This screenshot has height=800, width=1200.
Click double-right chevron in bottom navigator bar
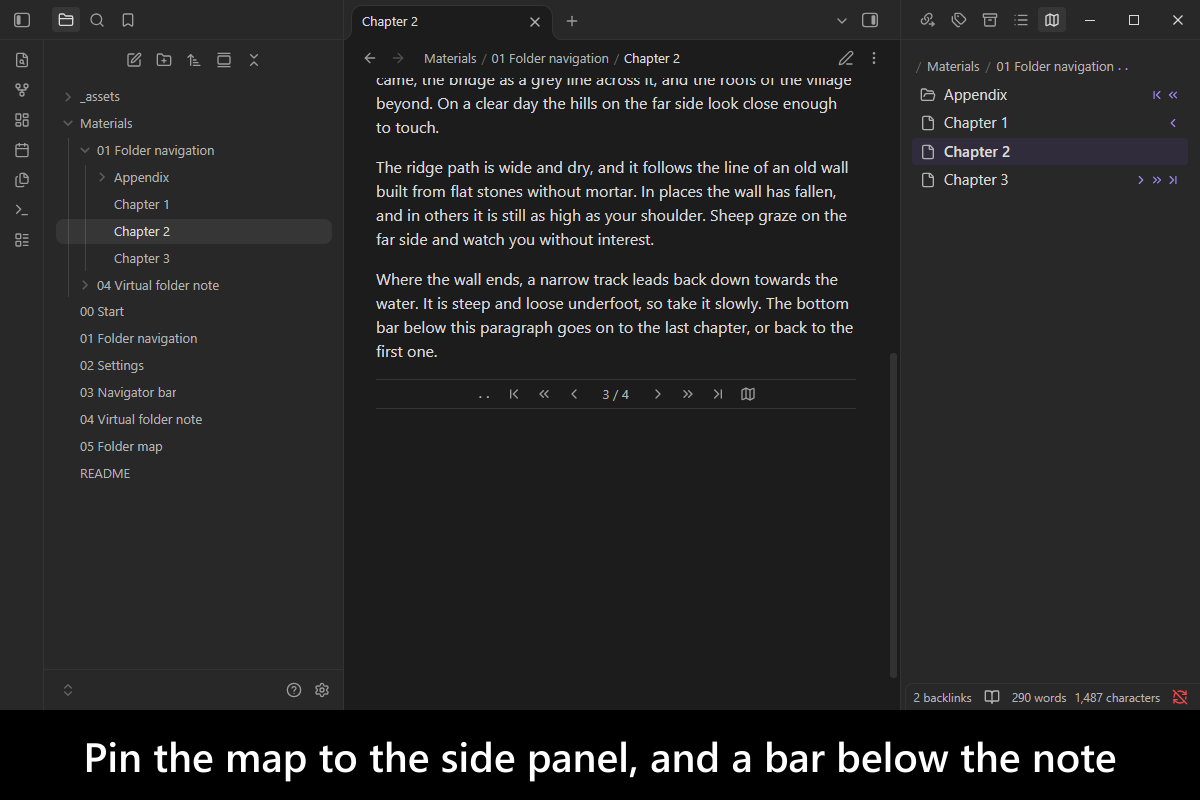688,394
